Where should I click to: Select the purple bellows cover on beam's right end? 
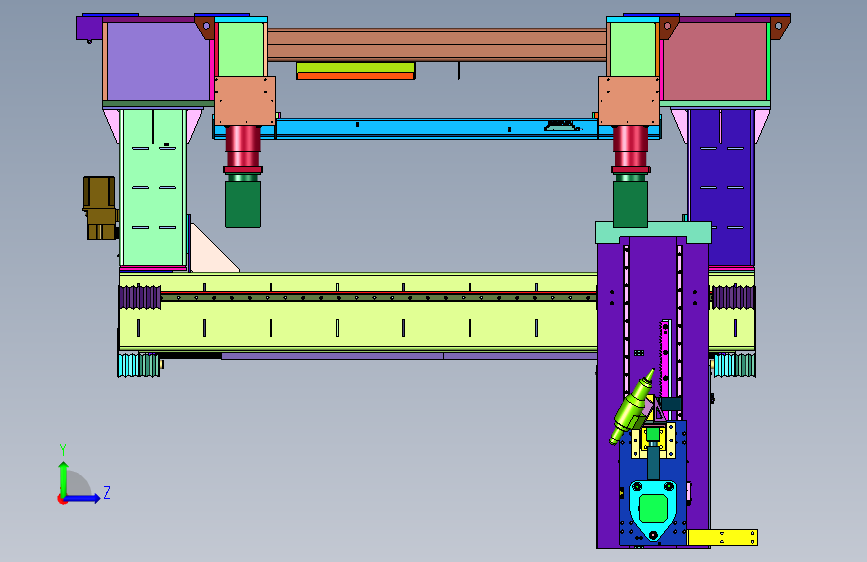click(x=733, y=297)
